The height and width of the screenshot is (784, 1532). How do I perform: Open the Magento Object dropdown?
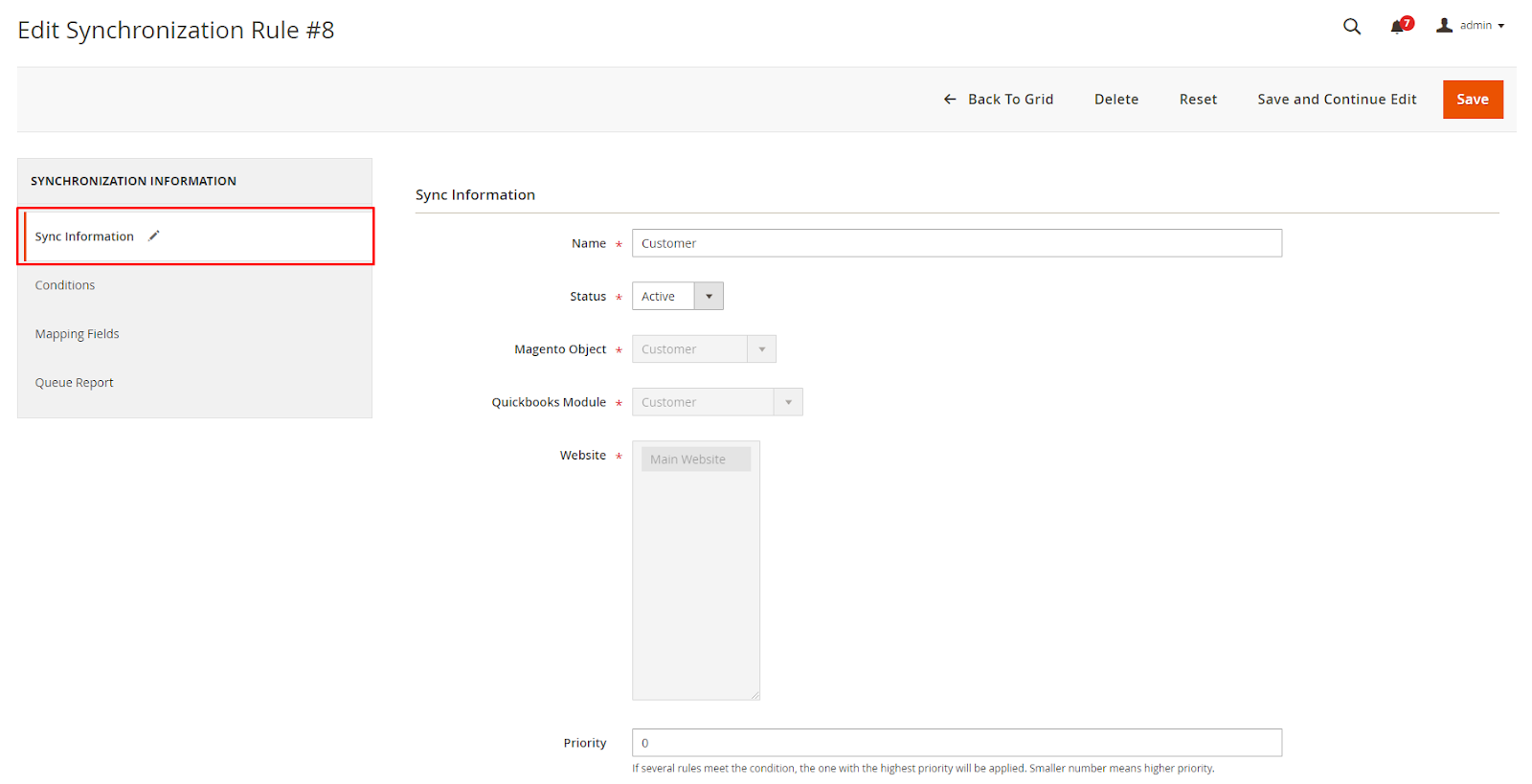pos(703,349)
